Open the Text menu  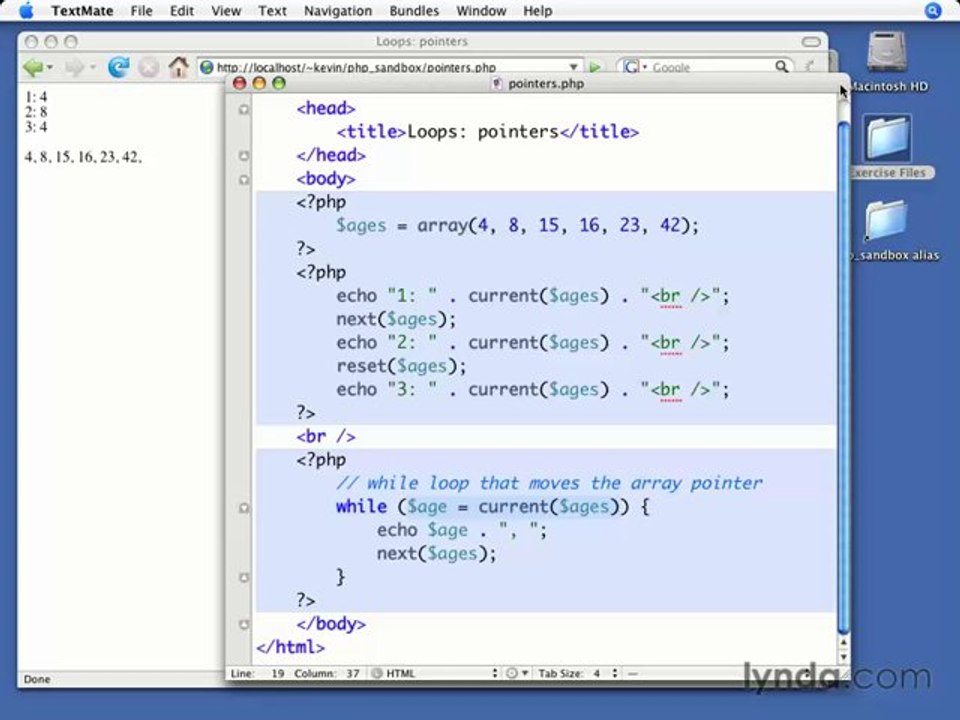[x=272, y=11]
